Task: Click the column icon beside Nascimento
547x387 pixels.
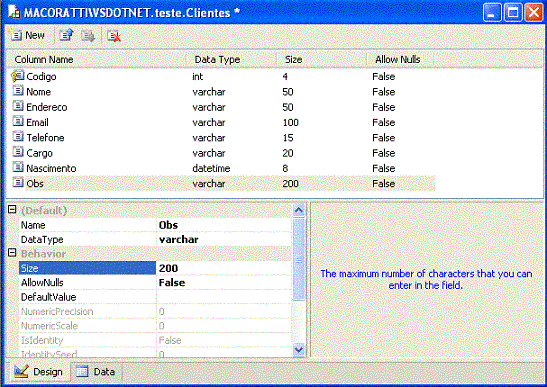Action: point(18,168)
